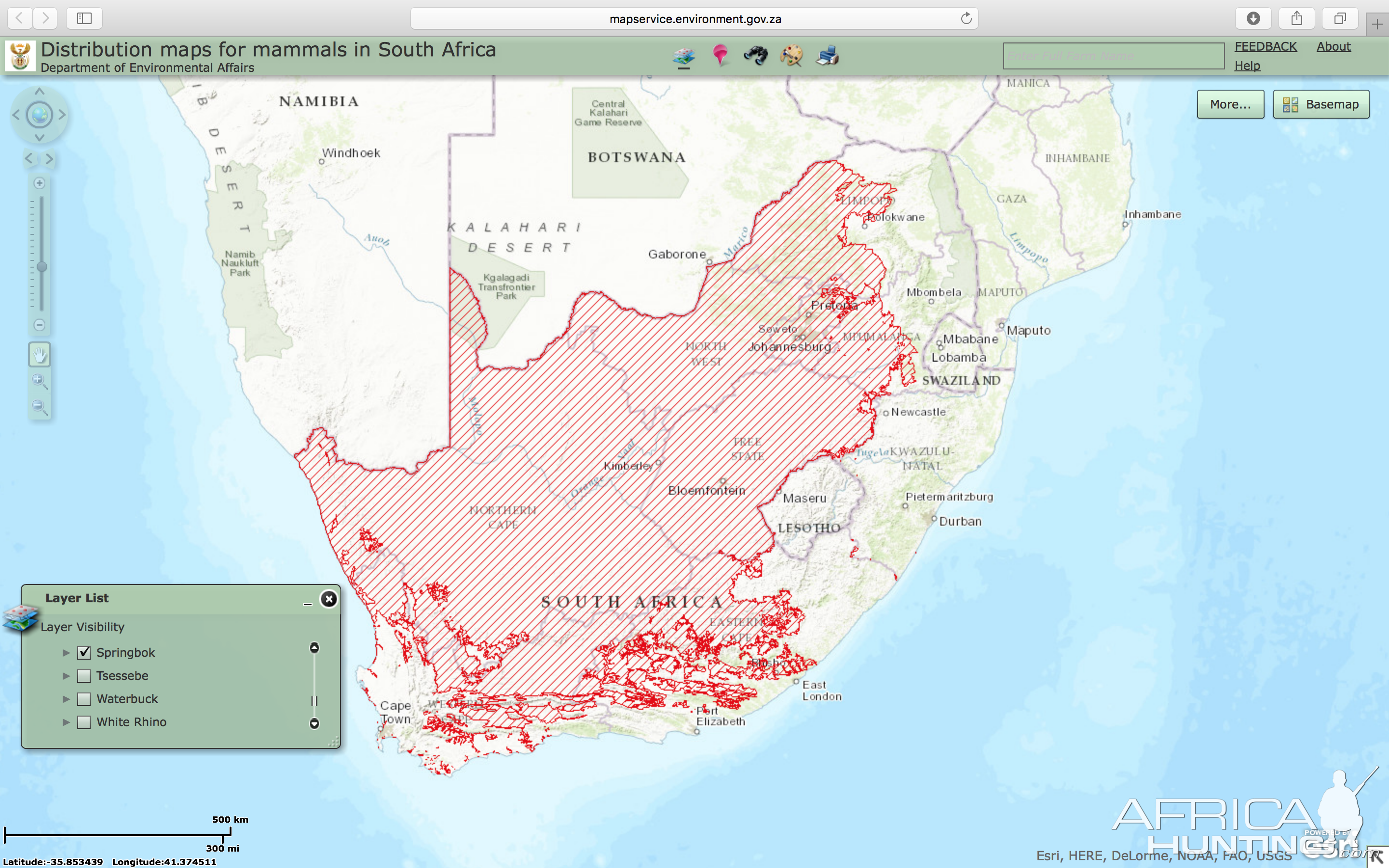The image size is (1389, 868).
Task: Reload the page with refresh icon
Action: pyautogui.click(x=967, y=18)
